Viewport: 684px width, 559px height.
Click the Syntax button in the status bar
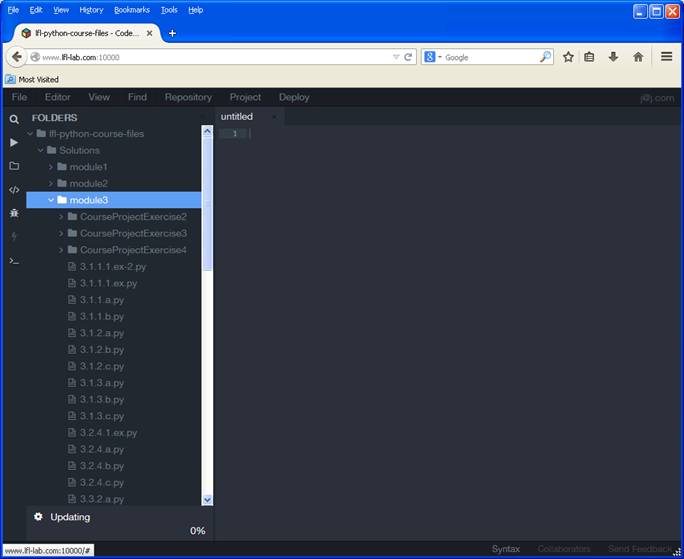click(x=505, y=549)
